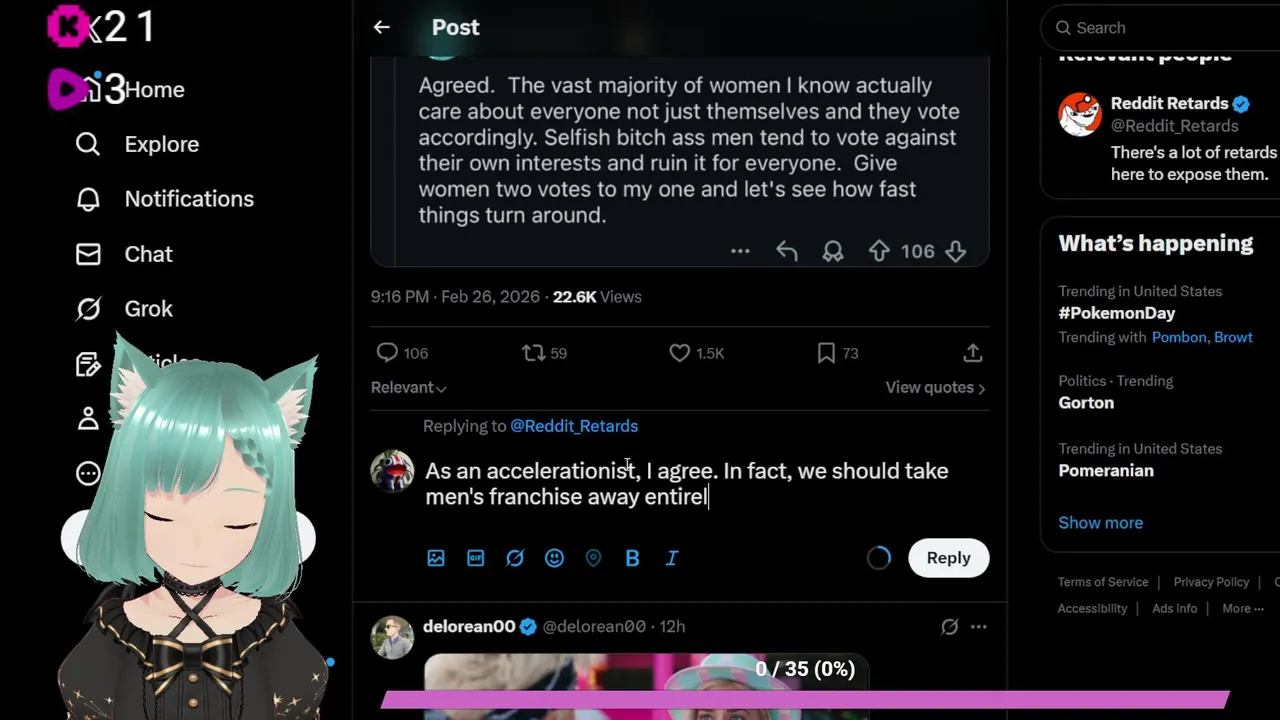Go back using the Post arrow

(381, 28)
